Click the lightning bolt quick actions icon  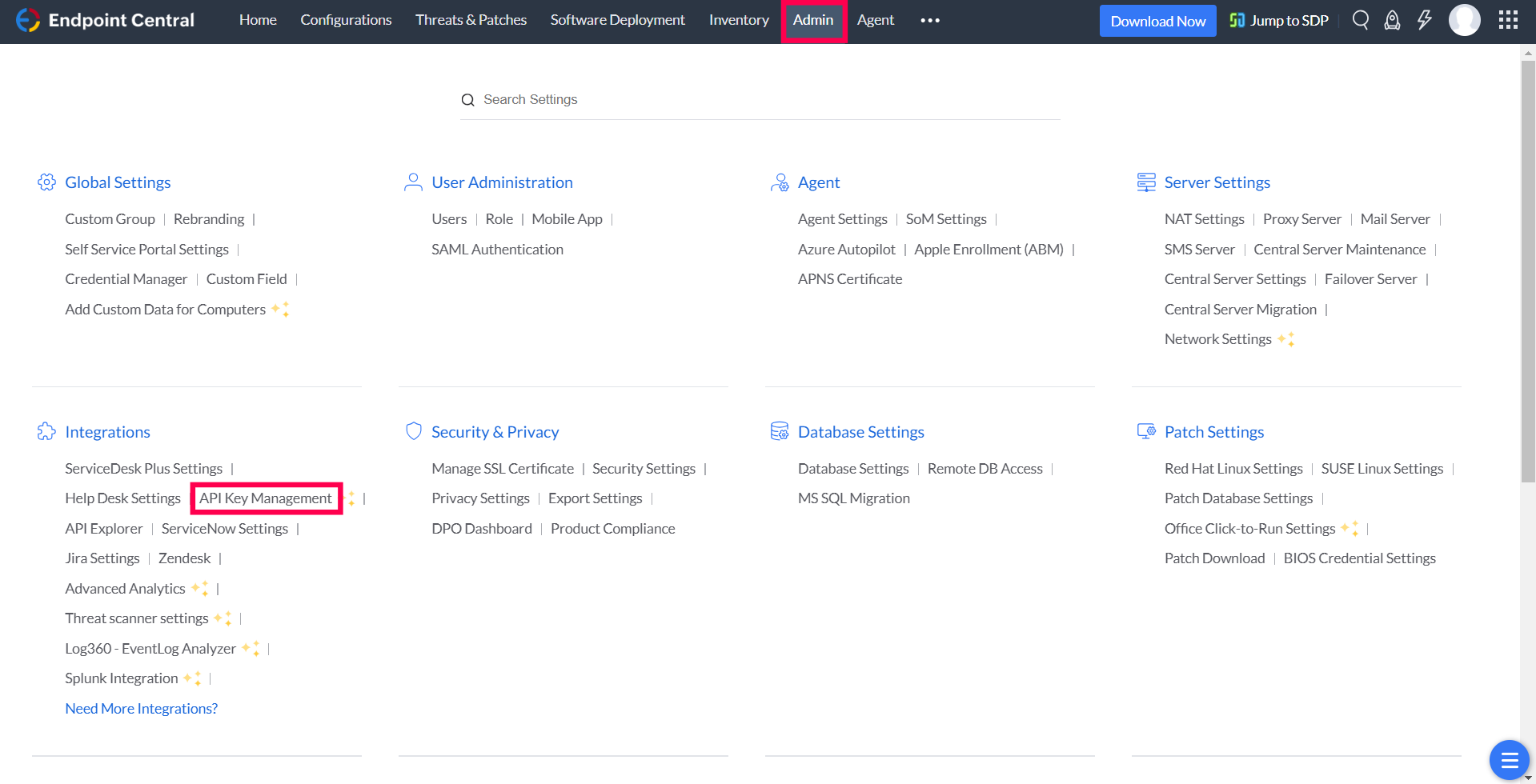1424,20
